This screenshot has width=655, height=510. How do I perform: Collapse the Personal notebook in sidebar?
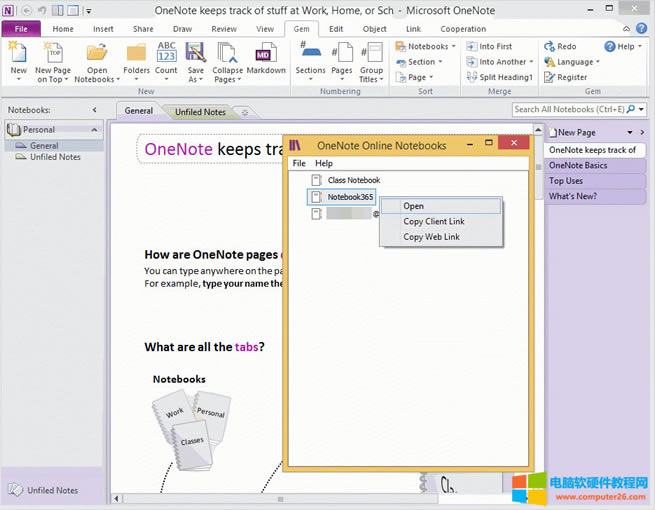coord(95,130)
